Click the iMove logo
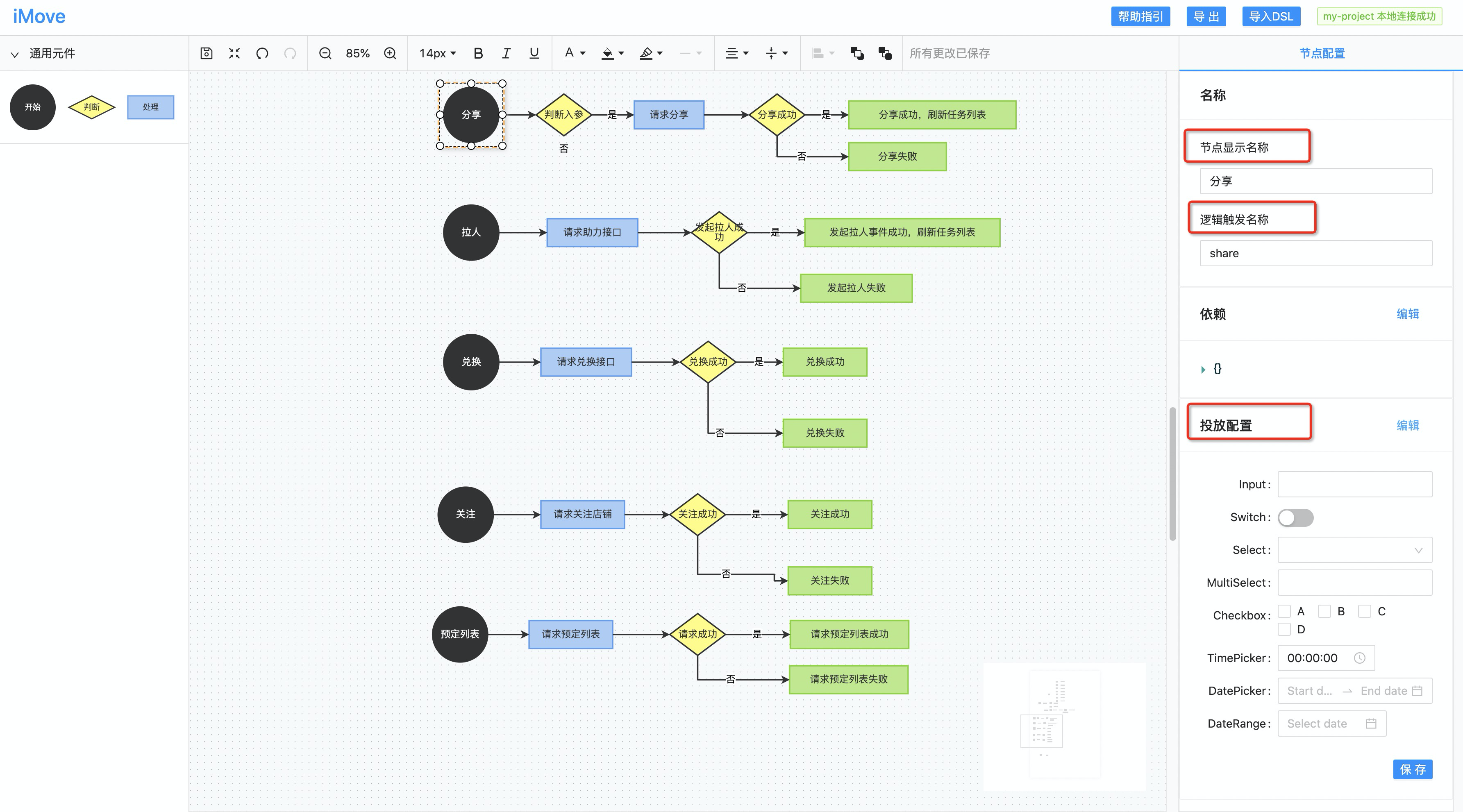 39,16
